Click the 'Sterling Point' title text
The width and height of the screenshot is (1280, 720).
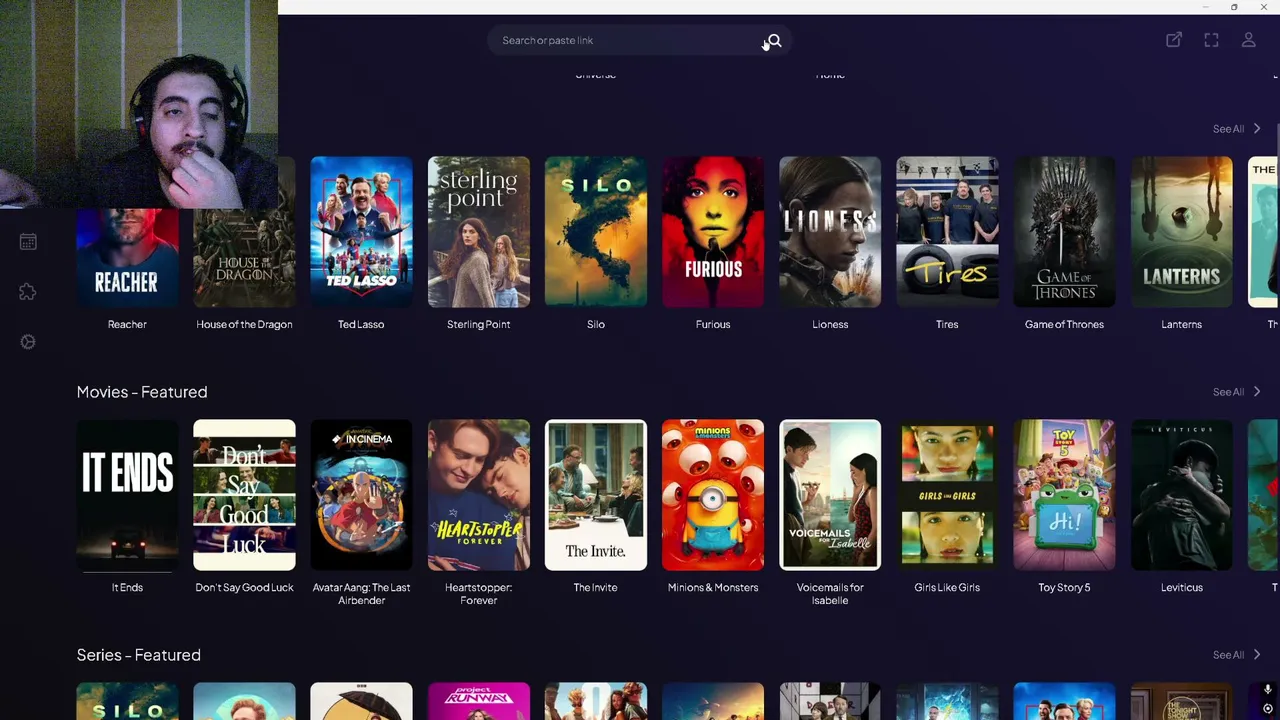coord(478,324)
